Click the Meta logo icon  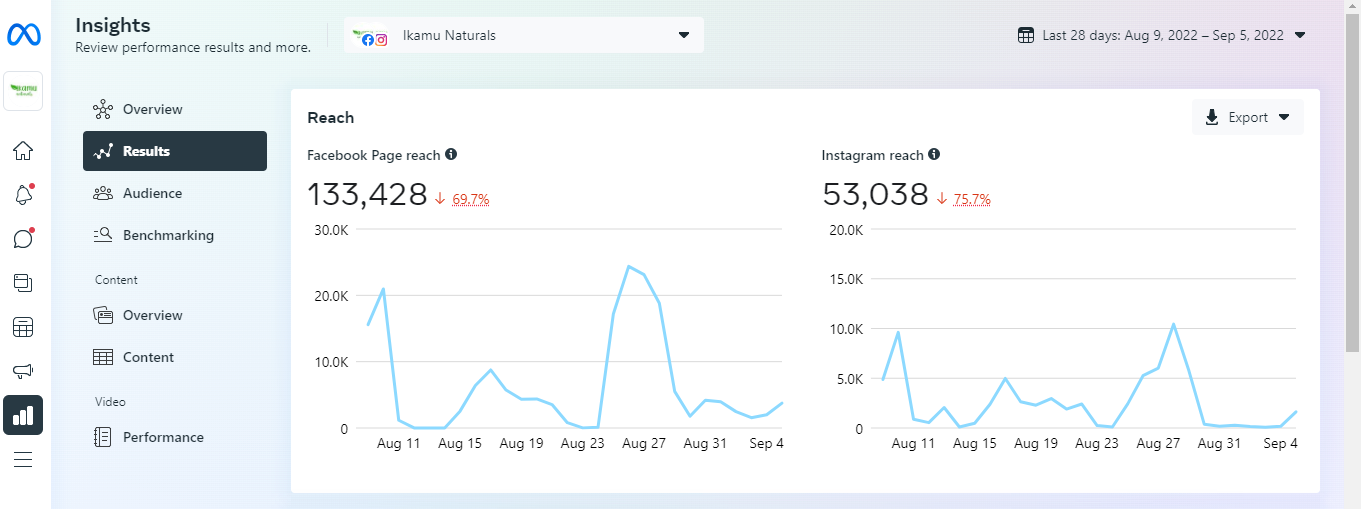(23, 35)
